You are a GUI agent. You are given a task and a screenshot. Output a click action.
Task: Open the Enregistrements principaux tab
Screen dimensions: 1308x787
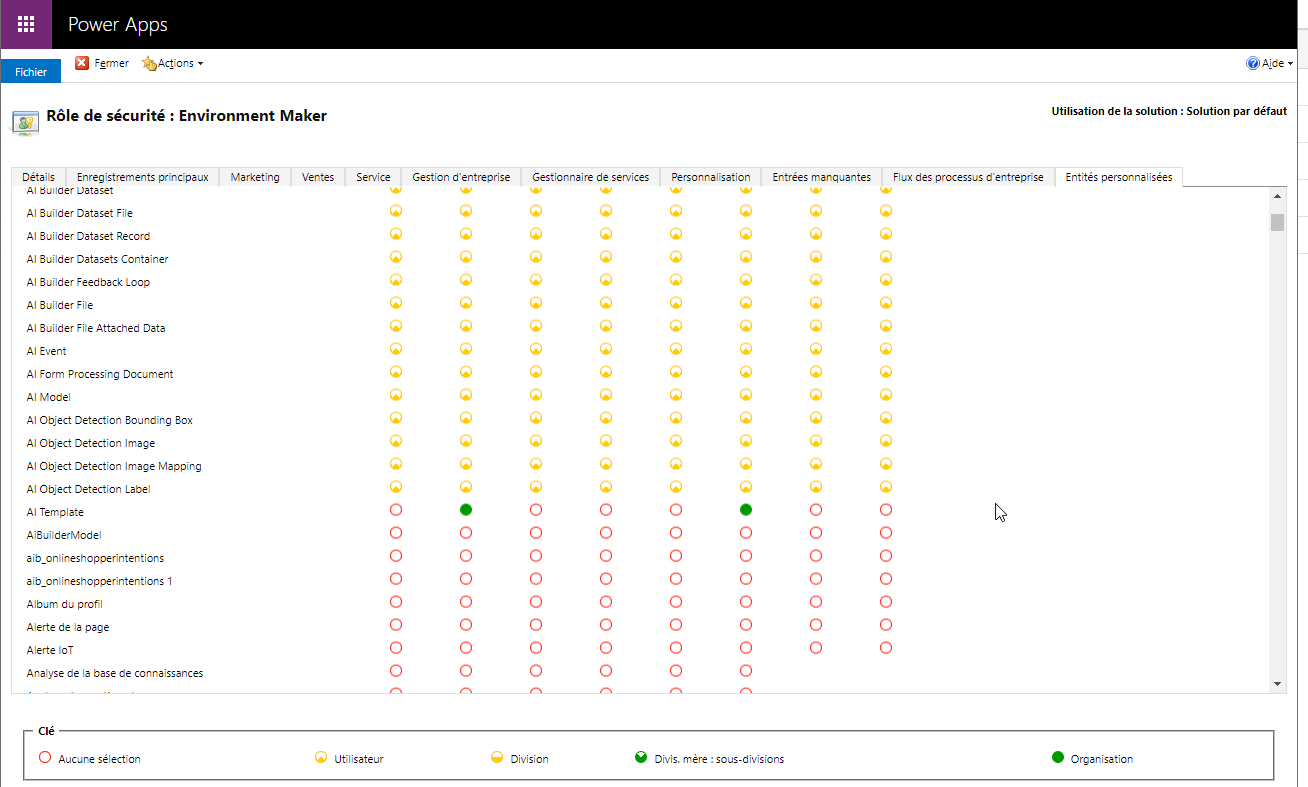pyautogui.click(x=142, y=177)
